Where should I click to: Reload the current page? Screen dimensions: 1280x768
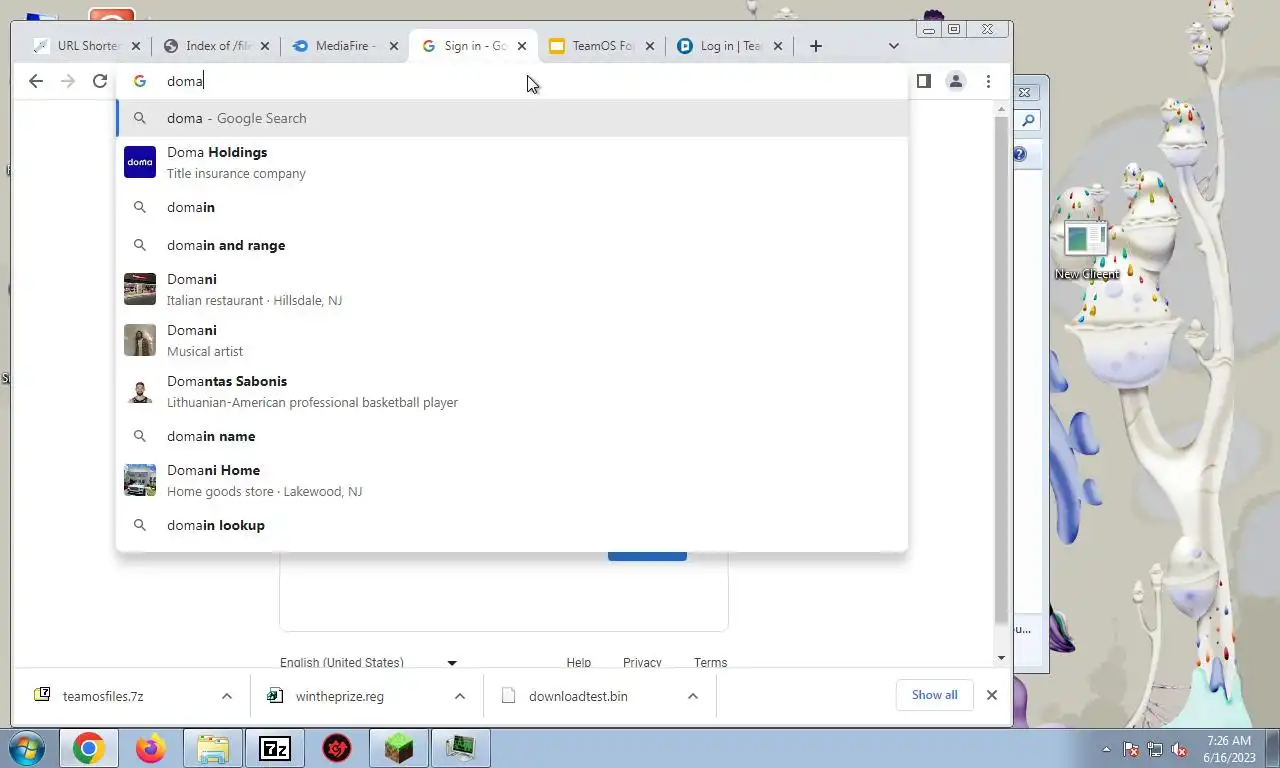[x=100, y=81]
